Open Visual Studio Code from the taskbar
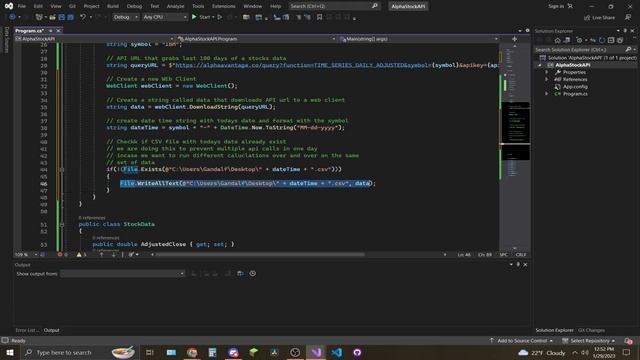 point(337,352)
